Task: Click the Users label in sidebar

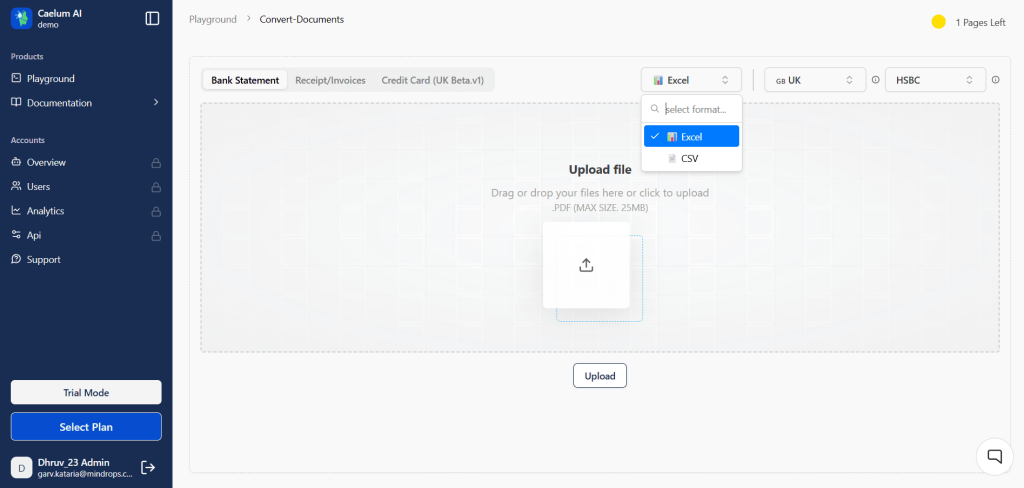Action: coord(39,187)
